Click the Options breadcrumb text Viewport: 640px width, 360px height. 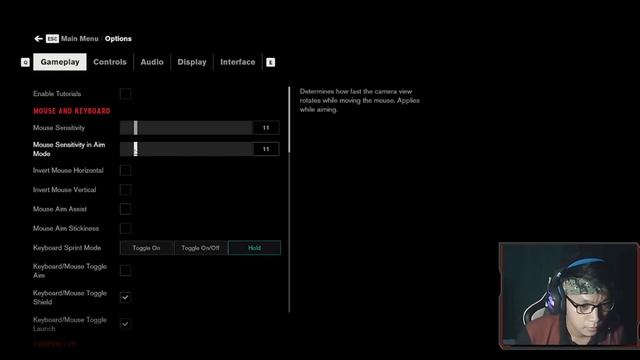point(118,39)
